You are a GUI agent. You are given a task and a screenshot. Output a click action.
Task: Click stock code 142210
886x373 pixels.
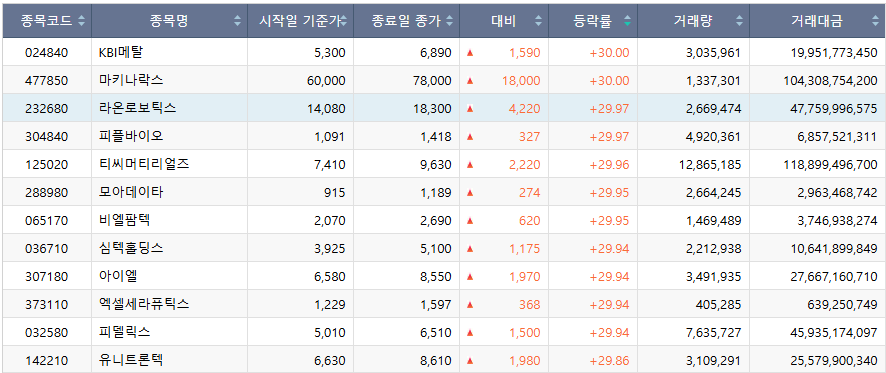tap(47, 361)
